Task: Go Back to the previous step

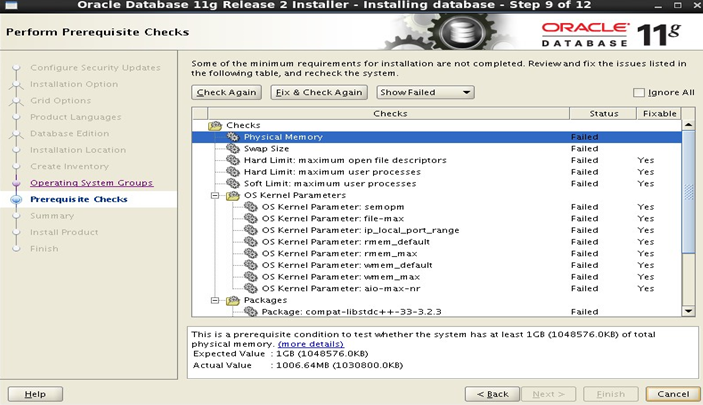Action: click(x=492, y=394)
